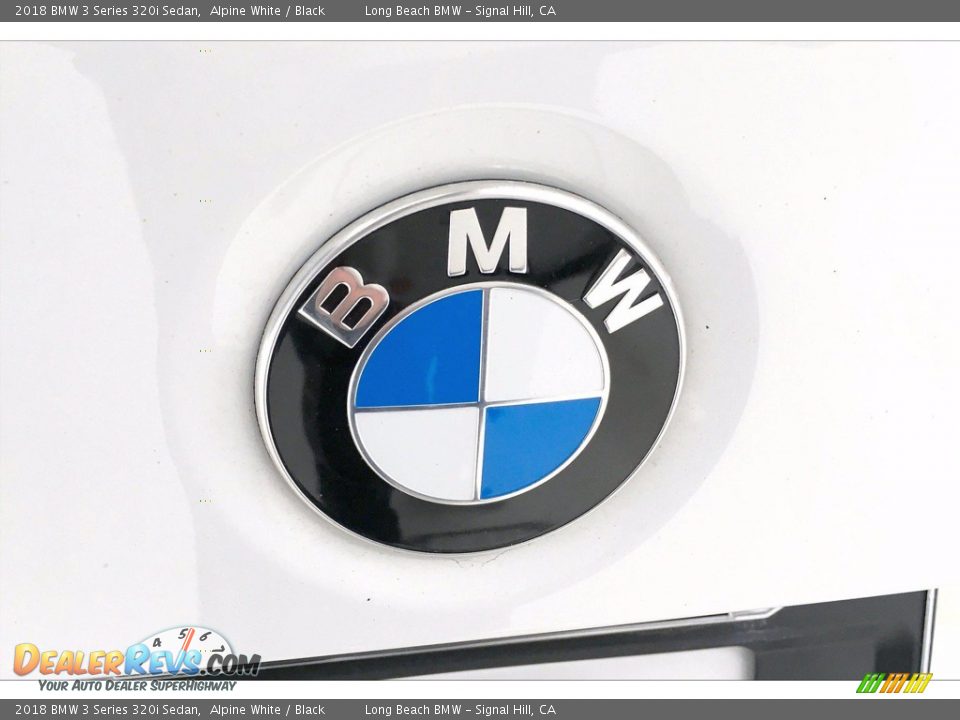Viewport: 960px width, 720px height.
Task: Click the 'Alpine White / Black' bottom caption
Action: (x=267, y=710)
